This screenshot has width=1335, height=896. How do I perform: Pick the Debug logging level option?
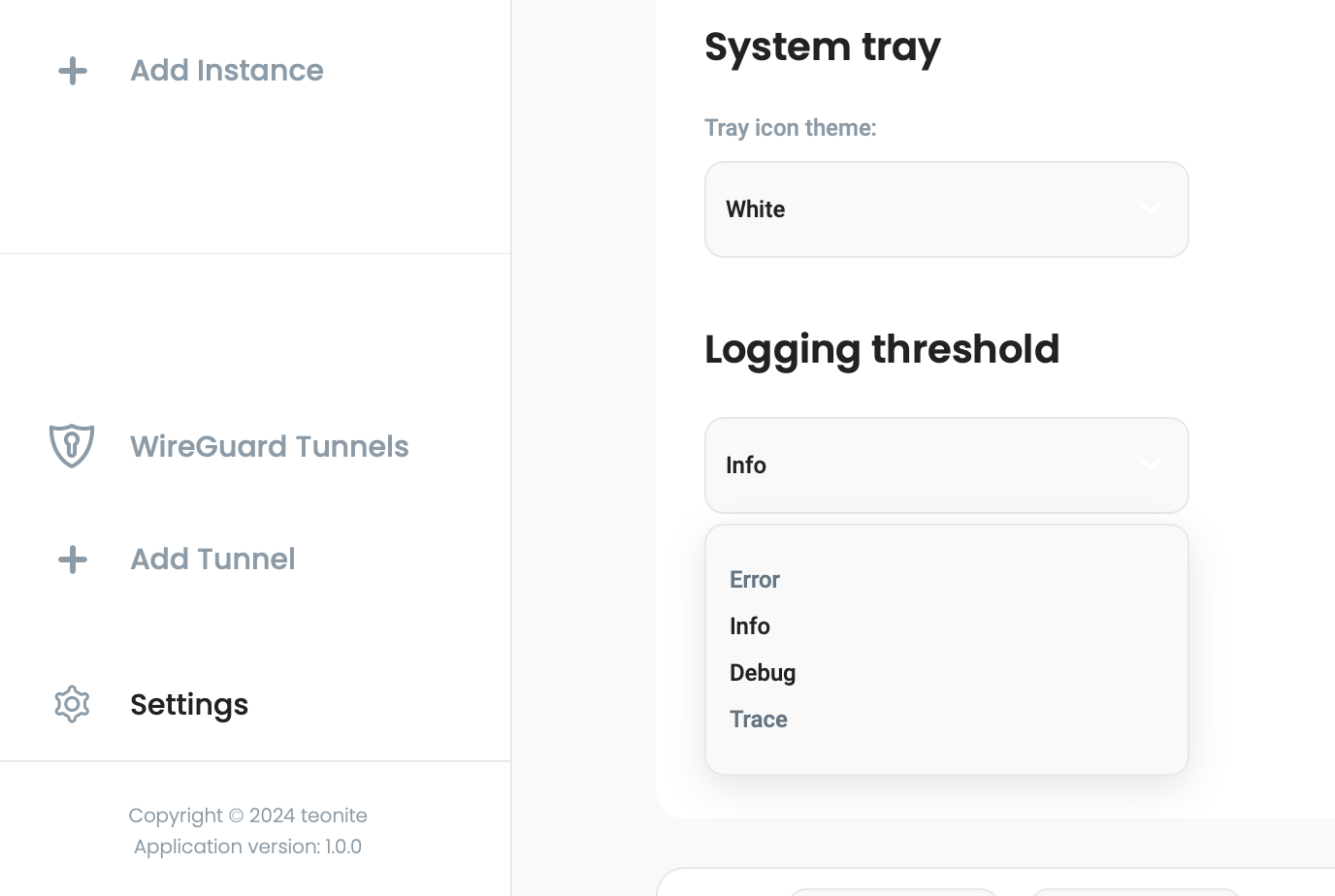pos(763,673)
